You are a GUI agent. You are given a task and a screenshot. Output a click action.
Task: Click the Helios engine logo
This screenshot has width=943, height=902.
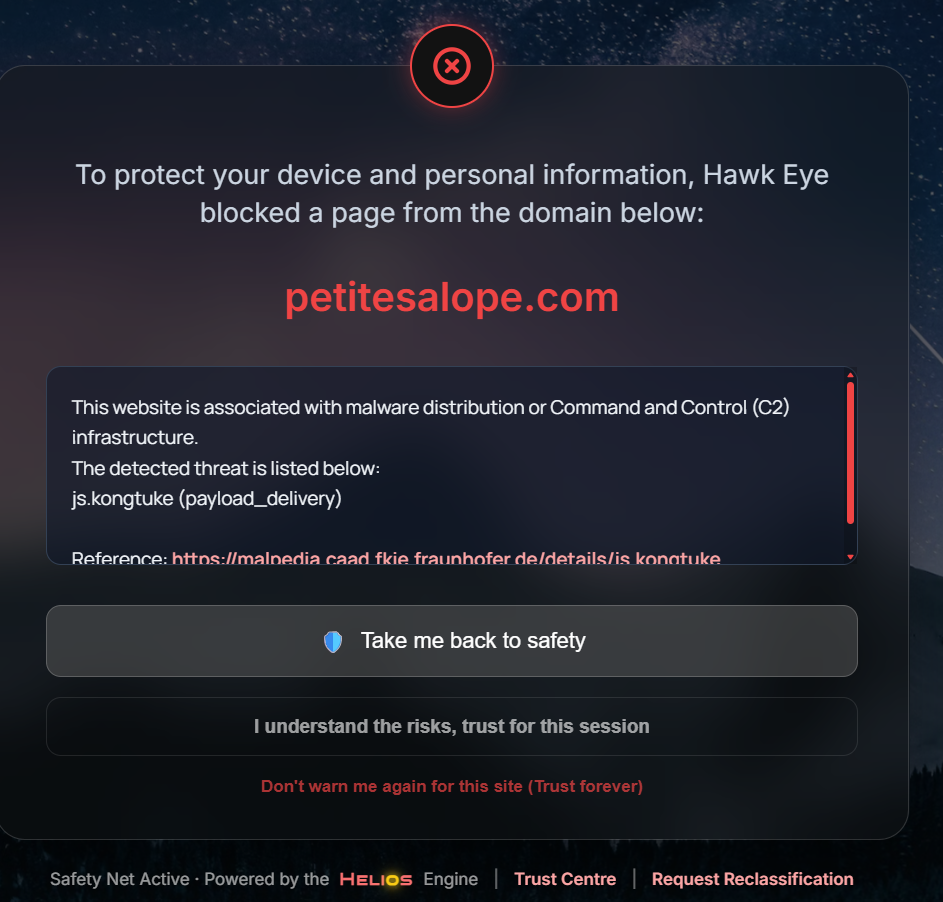tap(376, 880)
